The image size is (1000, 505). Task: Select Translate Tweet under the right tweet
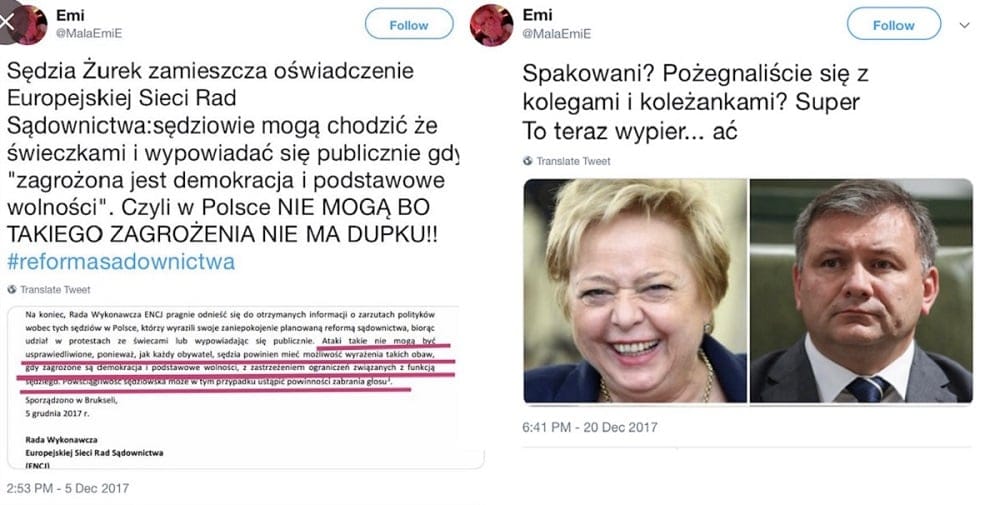point(573,161)
